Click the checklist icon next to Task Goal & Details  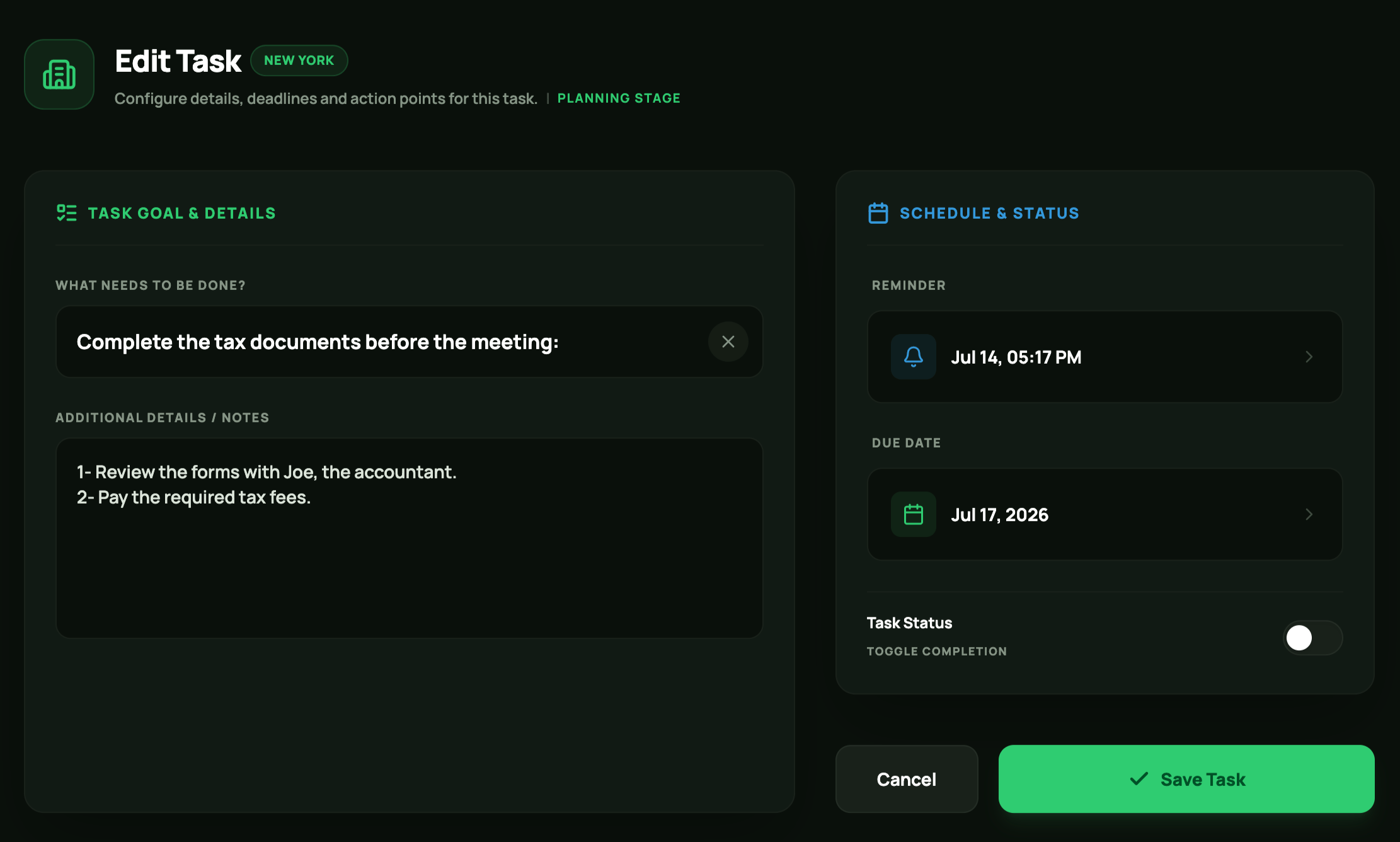[66, 213]
